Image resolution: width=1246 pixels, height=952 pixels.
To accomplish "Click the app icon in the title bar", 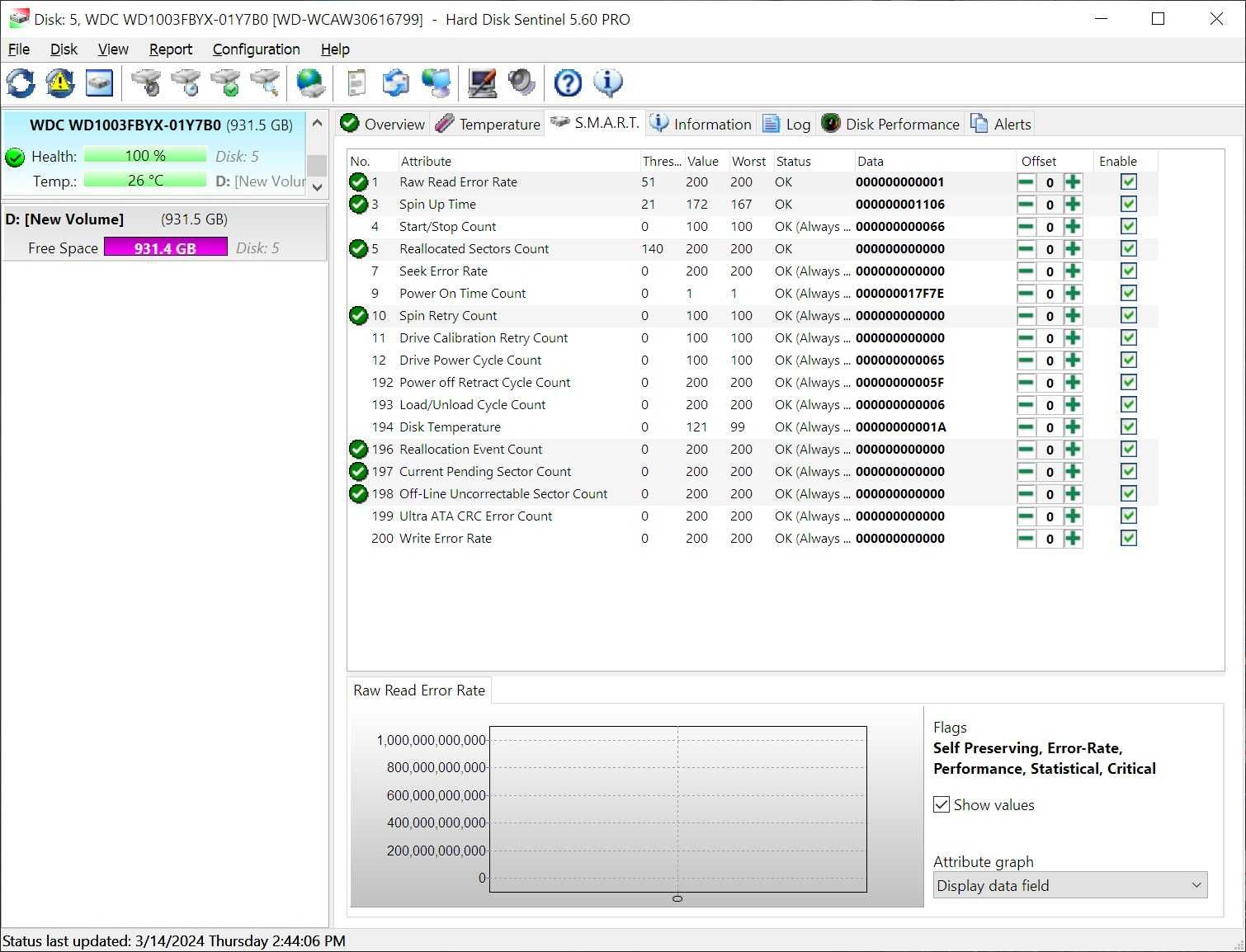I will 18,18.
